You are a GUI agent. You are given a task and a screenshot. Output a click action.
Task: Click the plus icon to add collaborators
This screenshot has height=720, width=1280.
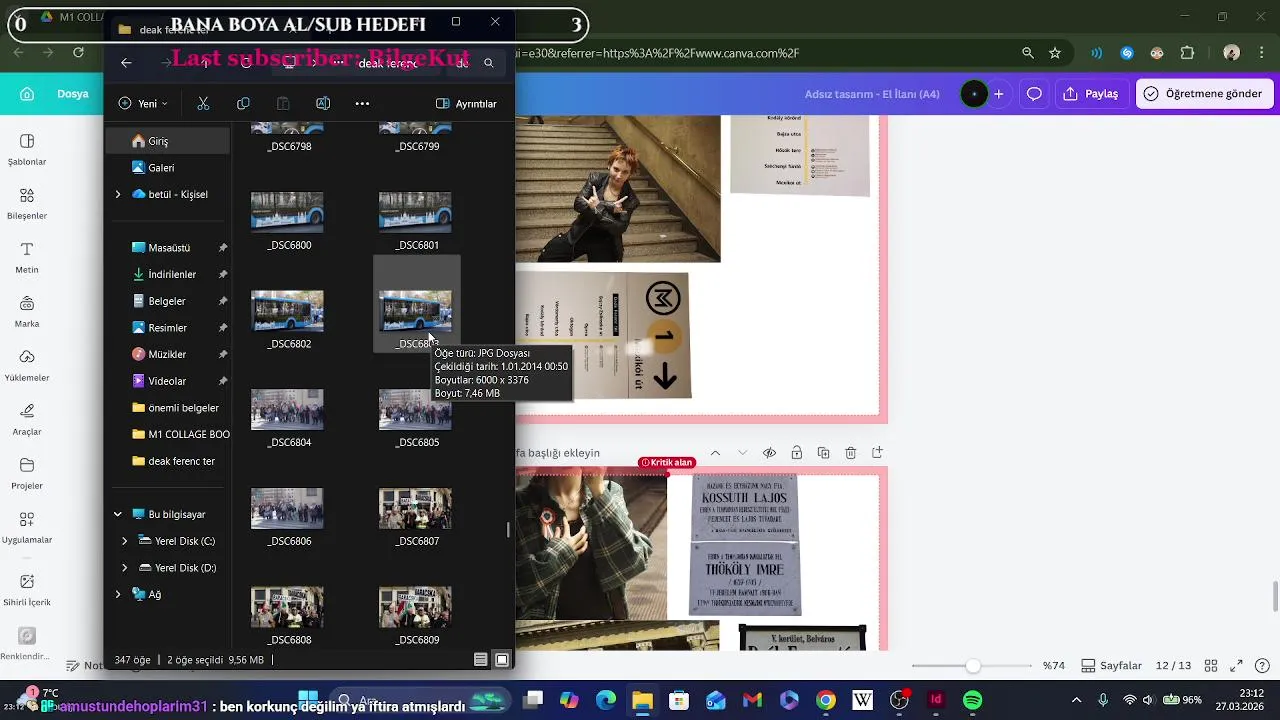coord(998,94)
